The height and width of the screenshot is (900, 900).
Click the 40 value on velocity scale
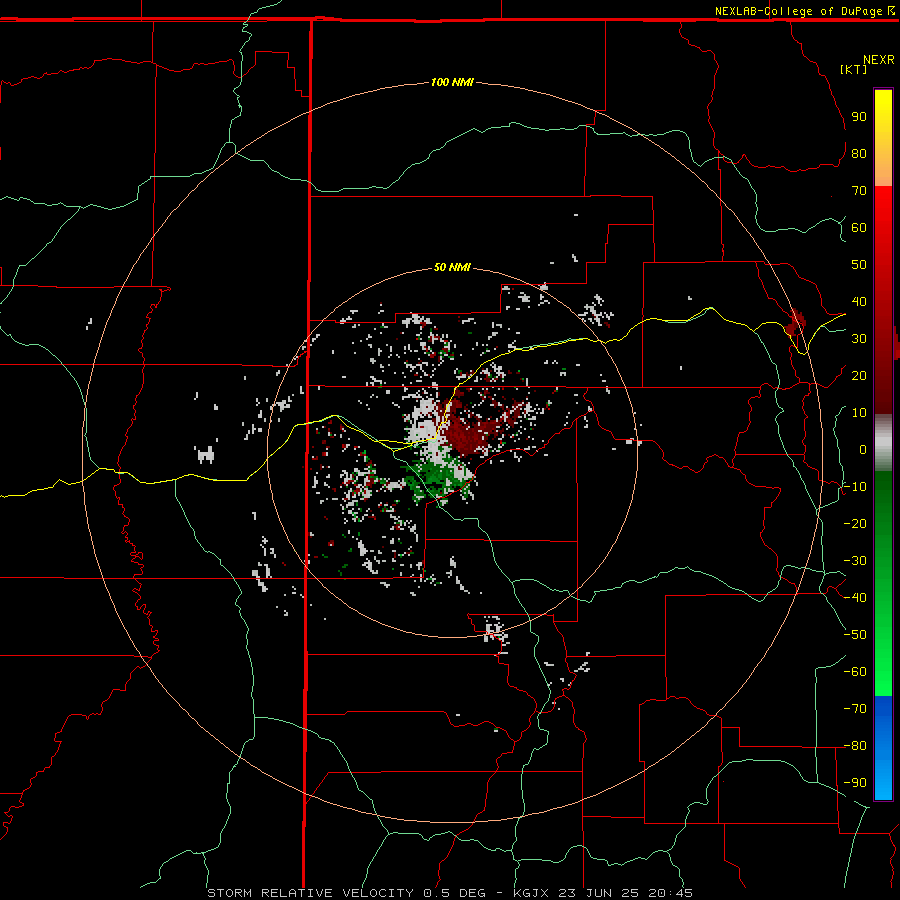(859, 302)
